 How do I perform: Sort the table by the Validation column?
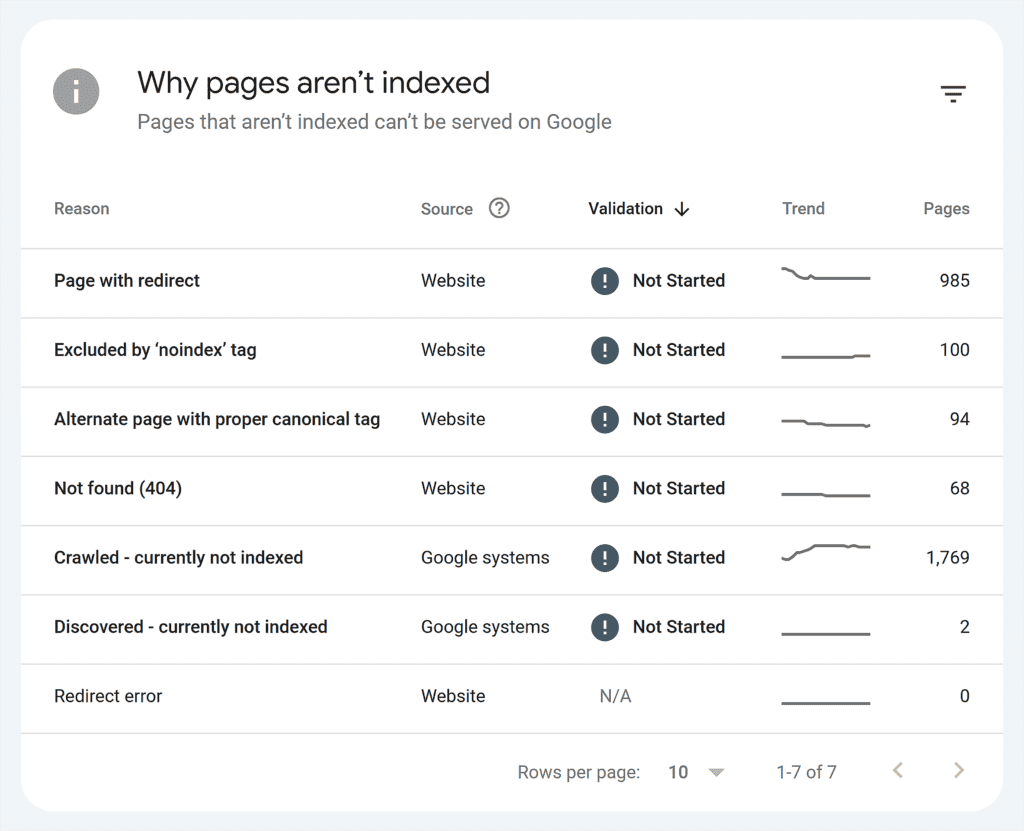coord(626,208)
